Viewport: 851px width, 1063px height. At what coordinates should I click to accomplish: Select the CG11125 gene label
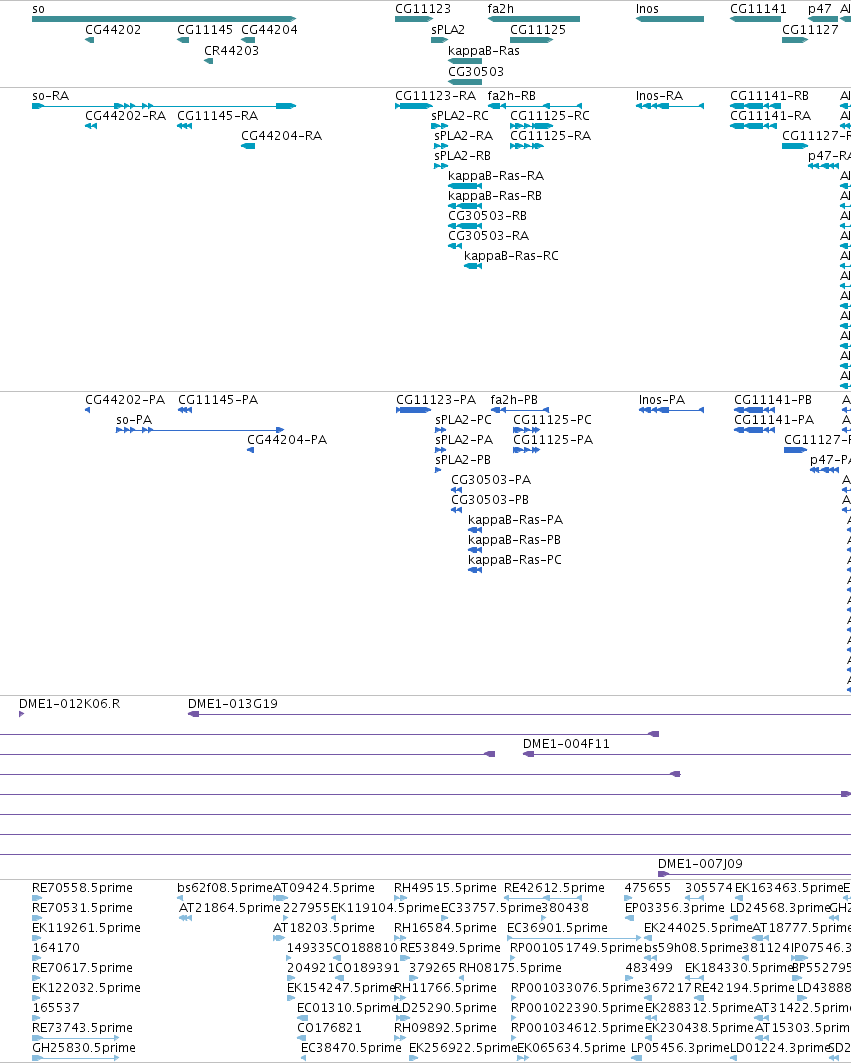click(x=538, y=30)
